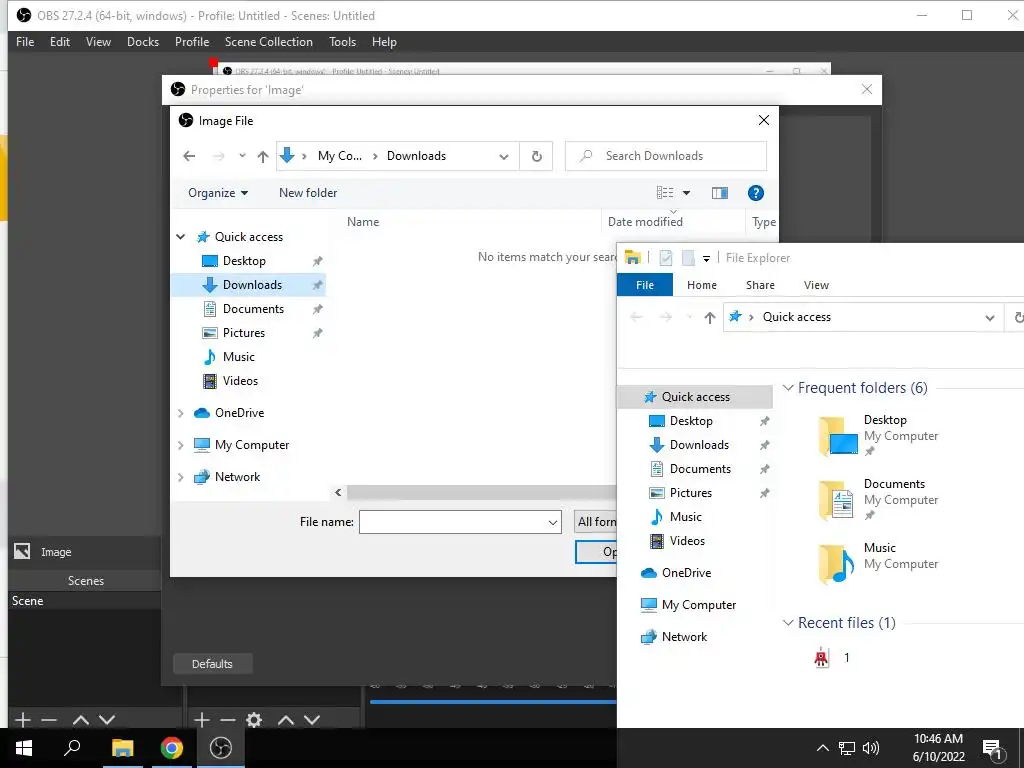Toggle the preview pane icon
The width and height of the screenshot is (1024, 768).
pos(720,193)
